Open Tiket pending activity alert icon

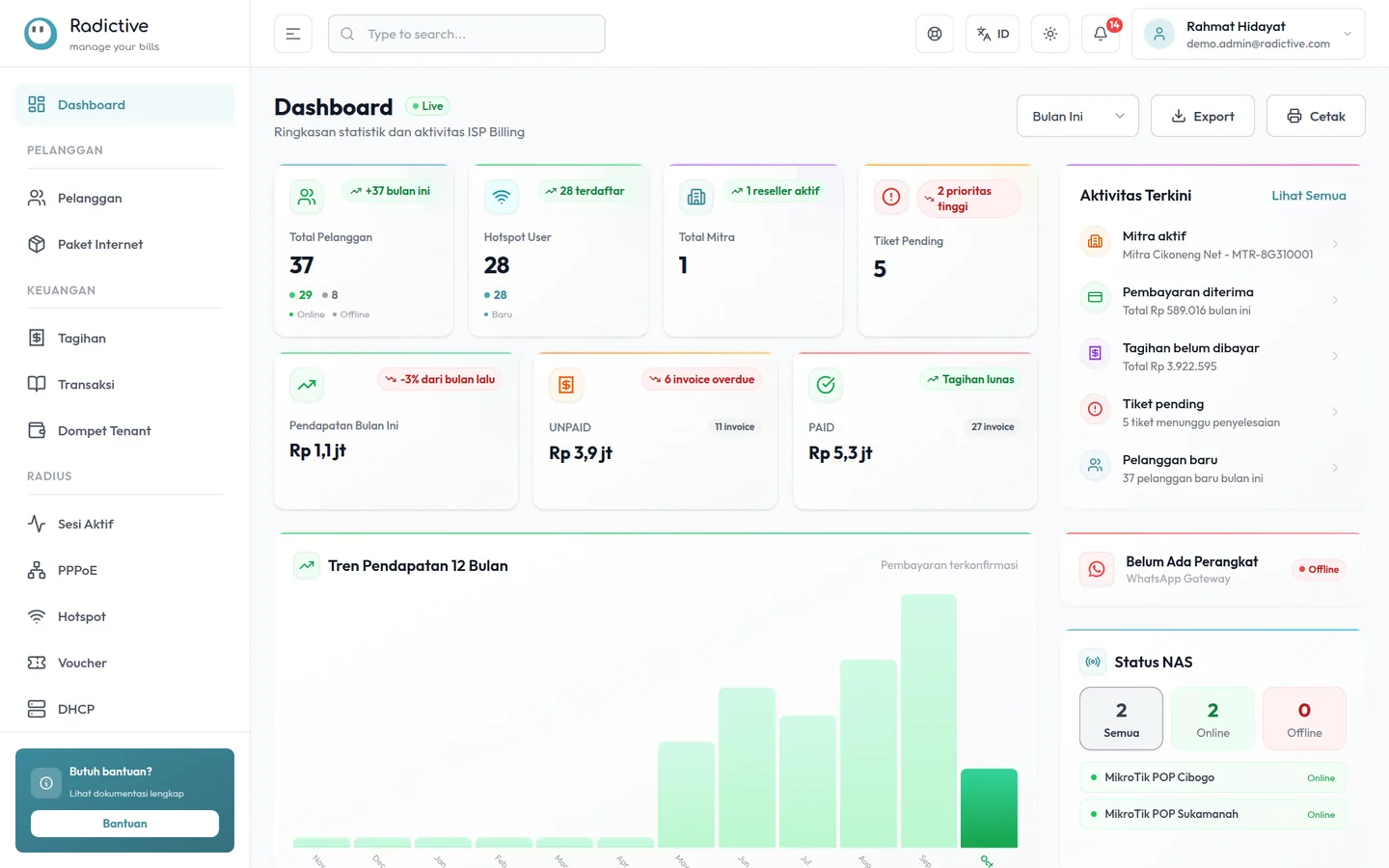[1095, 409]
